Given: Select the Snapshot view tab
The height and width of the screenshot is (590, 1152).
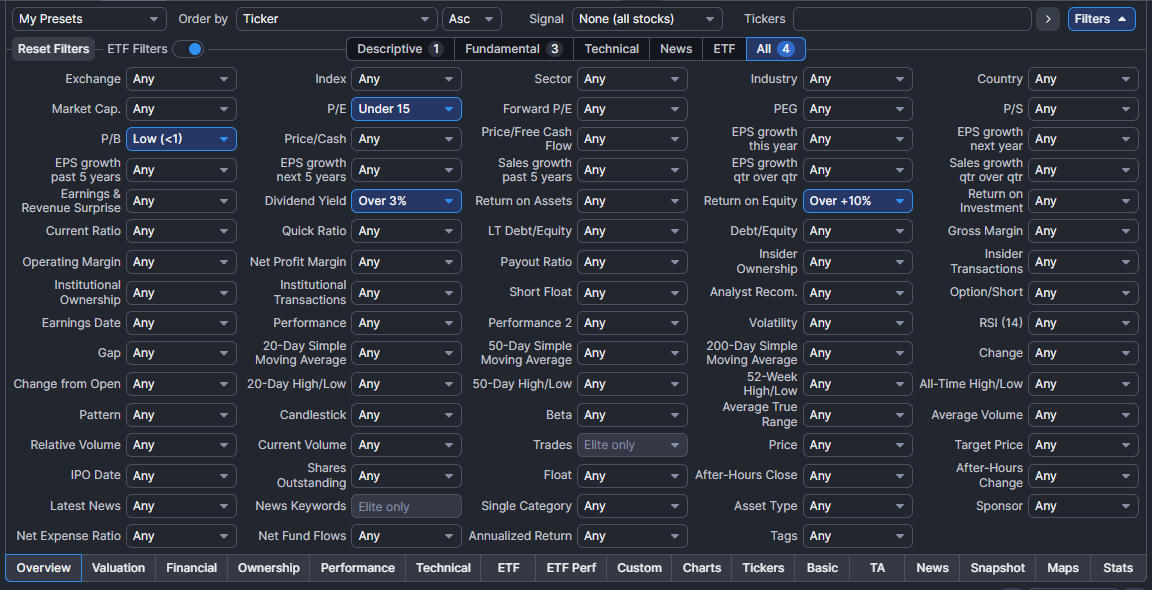Looking at the screenshot, I should tap(998, 568).
